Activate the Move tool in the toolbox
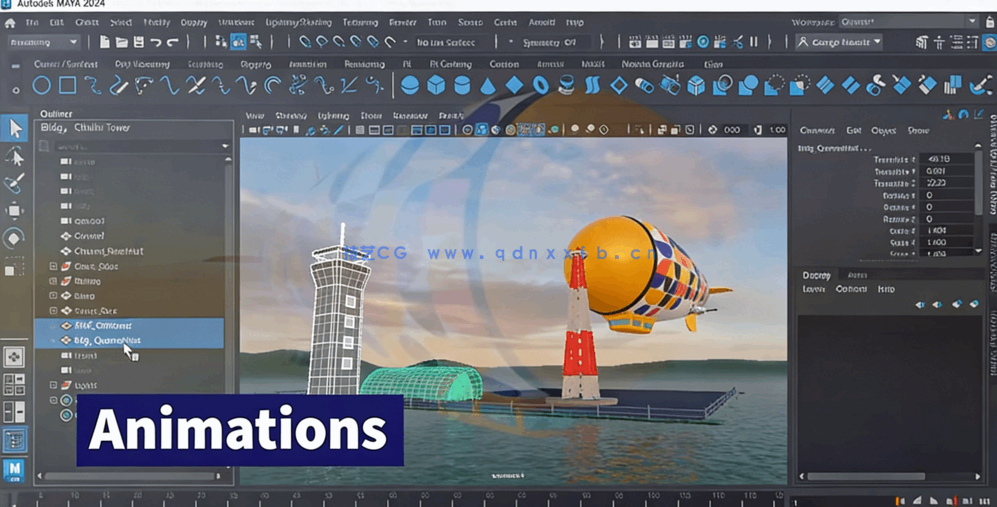Image resolution: width=997 pixels, height=507 pixels. tap(14, 211)
